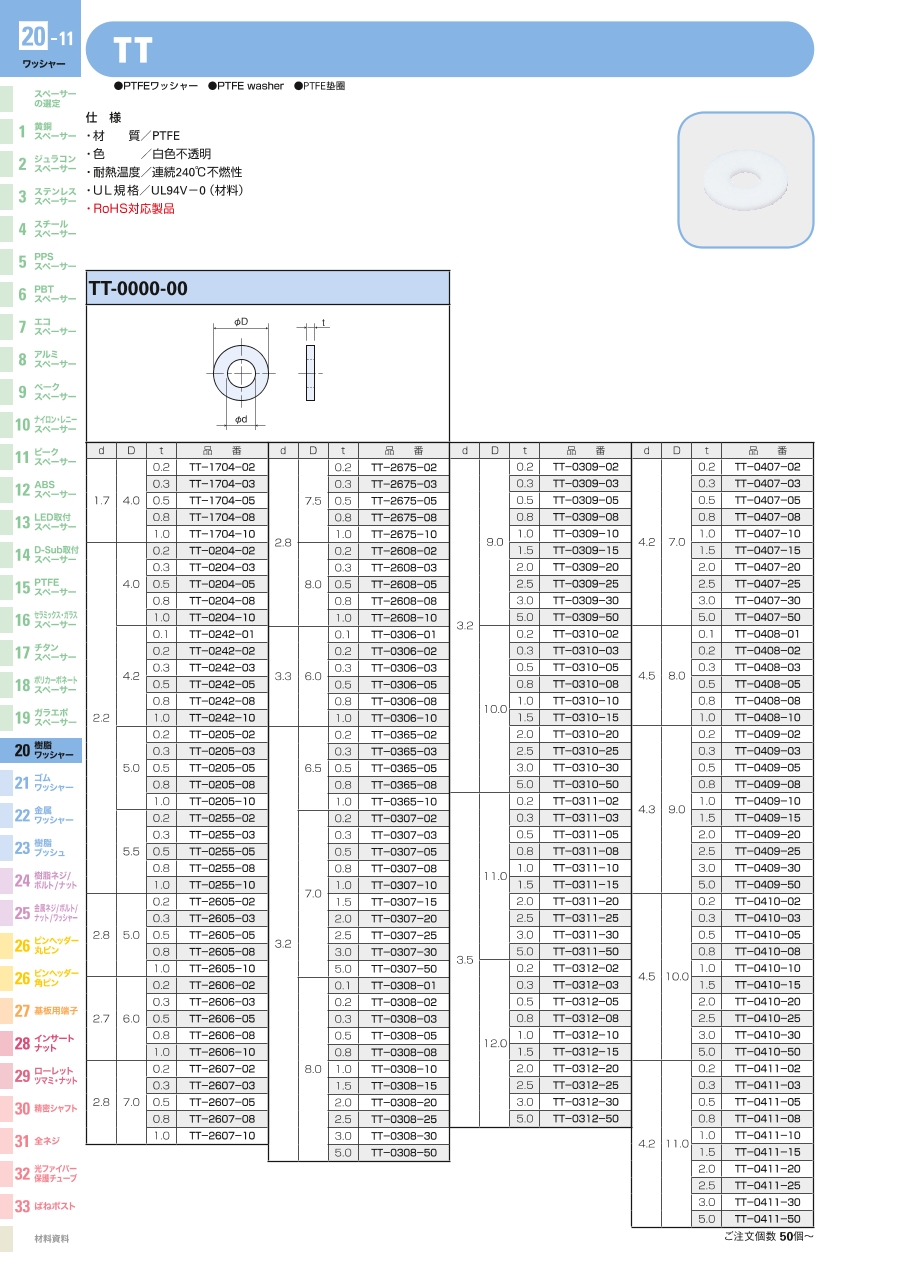Select section 28 インサートナット
This screenshot has height=1272, width=900.
pyautogui.click(x=45, y=1043)
